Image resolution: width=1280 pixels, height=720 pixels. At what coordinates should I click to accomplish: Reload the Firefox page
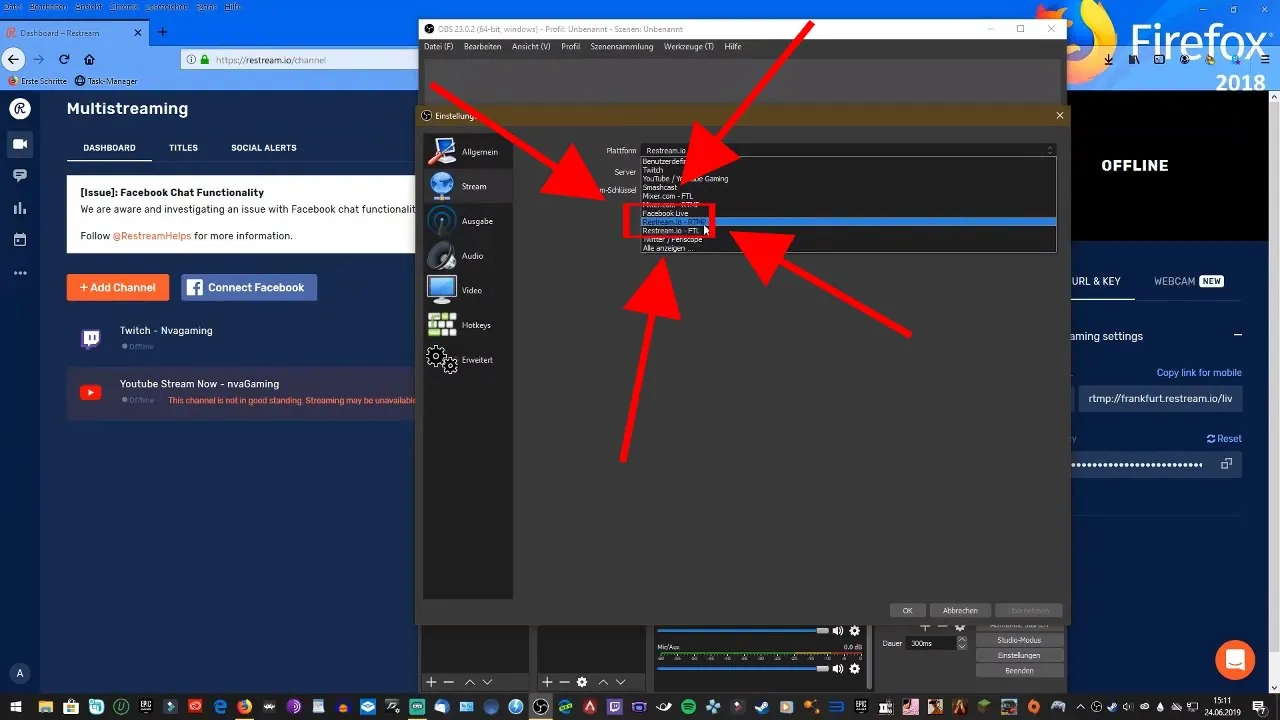(64, 60)
